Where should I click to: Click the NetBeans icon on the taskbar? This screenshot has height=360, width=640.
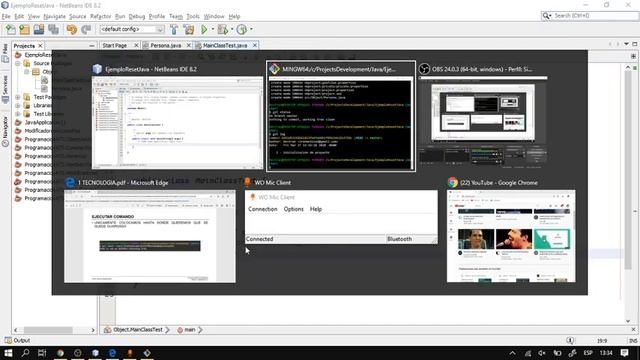(95, 353)
